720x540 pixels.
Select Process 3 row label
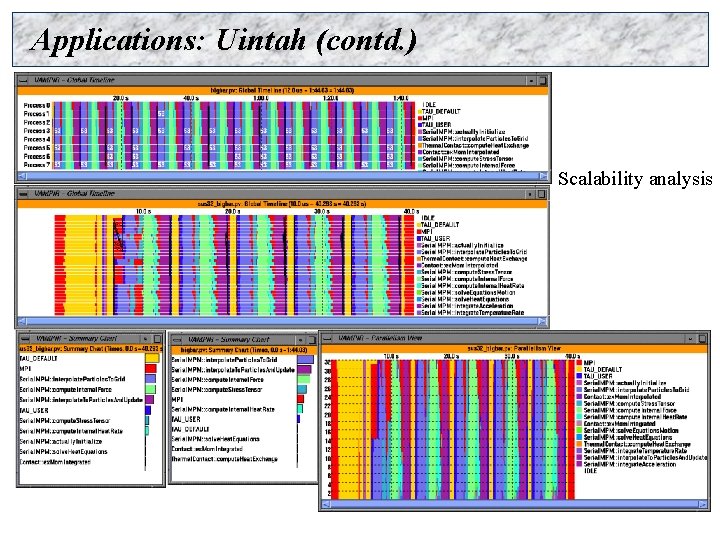(37, 131)
